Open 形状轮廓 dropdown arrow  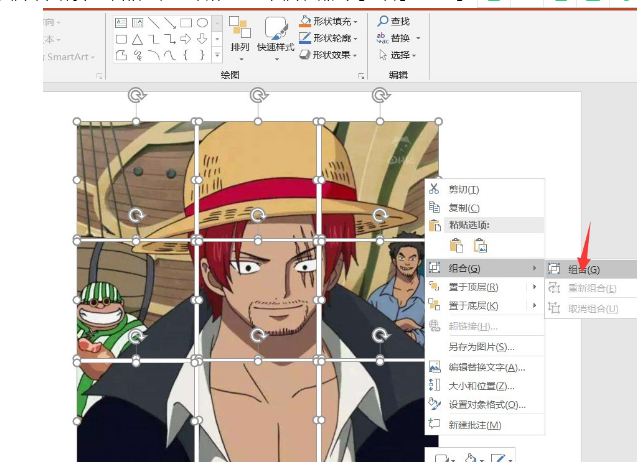tap(355, 39)
